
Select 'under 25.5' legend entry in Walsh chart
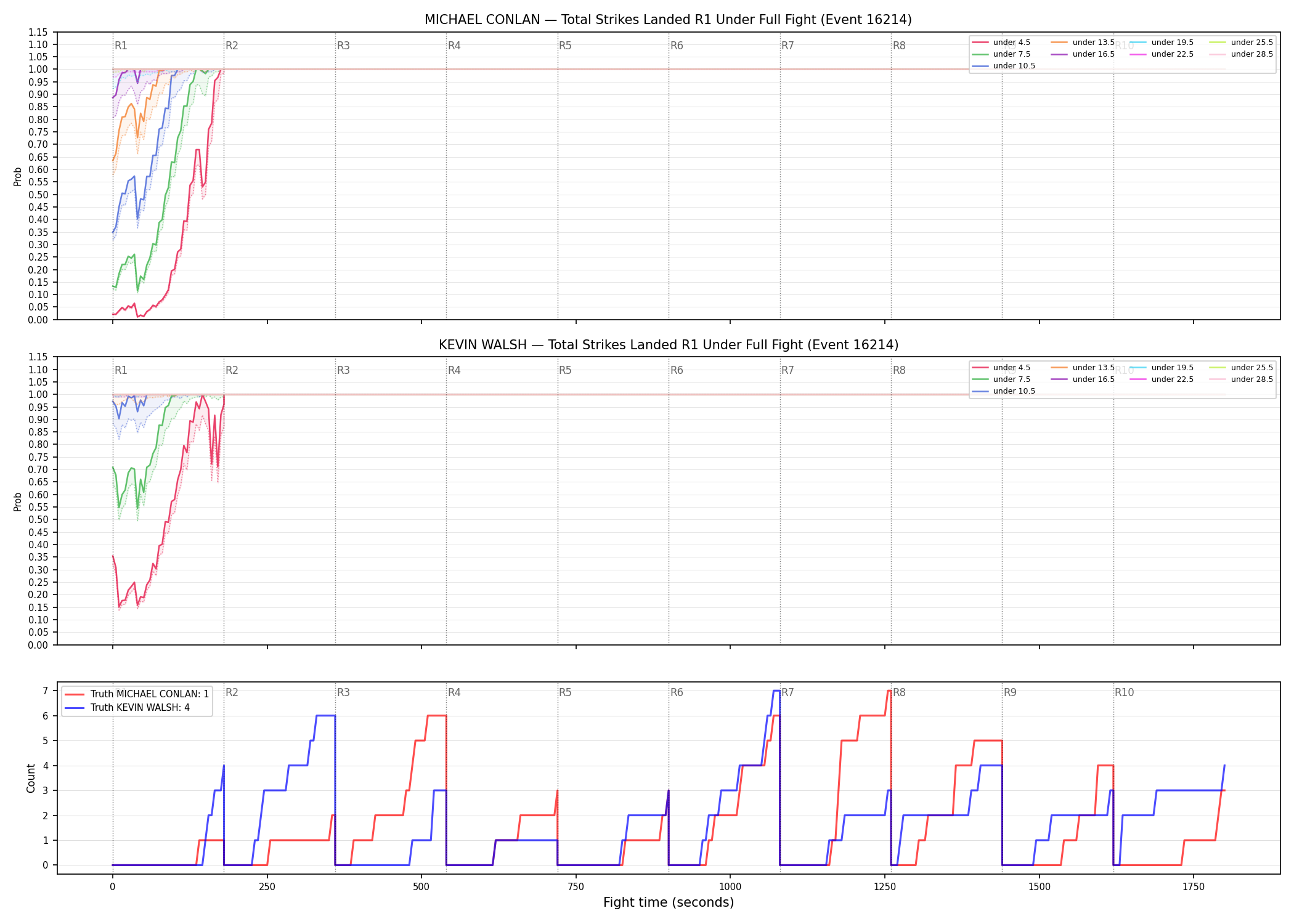[x=1241, y=368]
